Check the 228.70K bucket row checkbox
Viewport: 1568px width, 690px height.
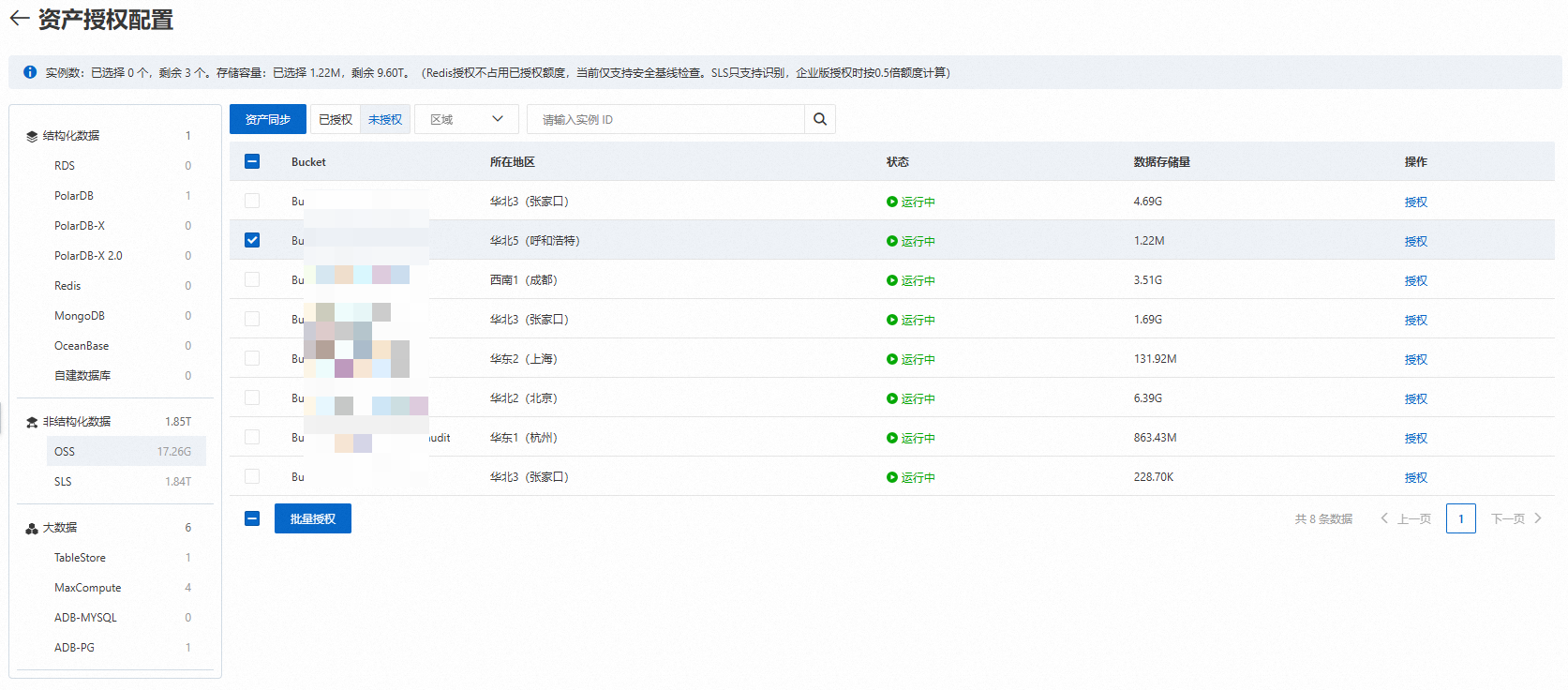tap(252, 476)
